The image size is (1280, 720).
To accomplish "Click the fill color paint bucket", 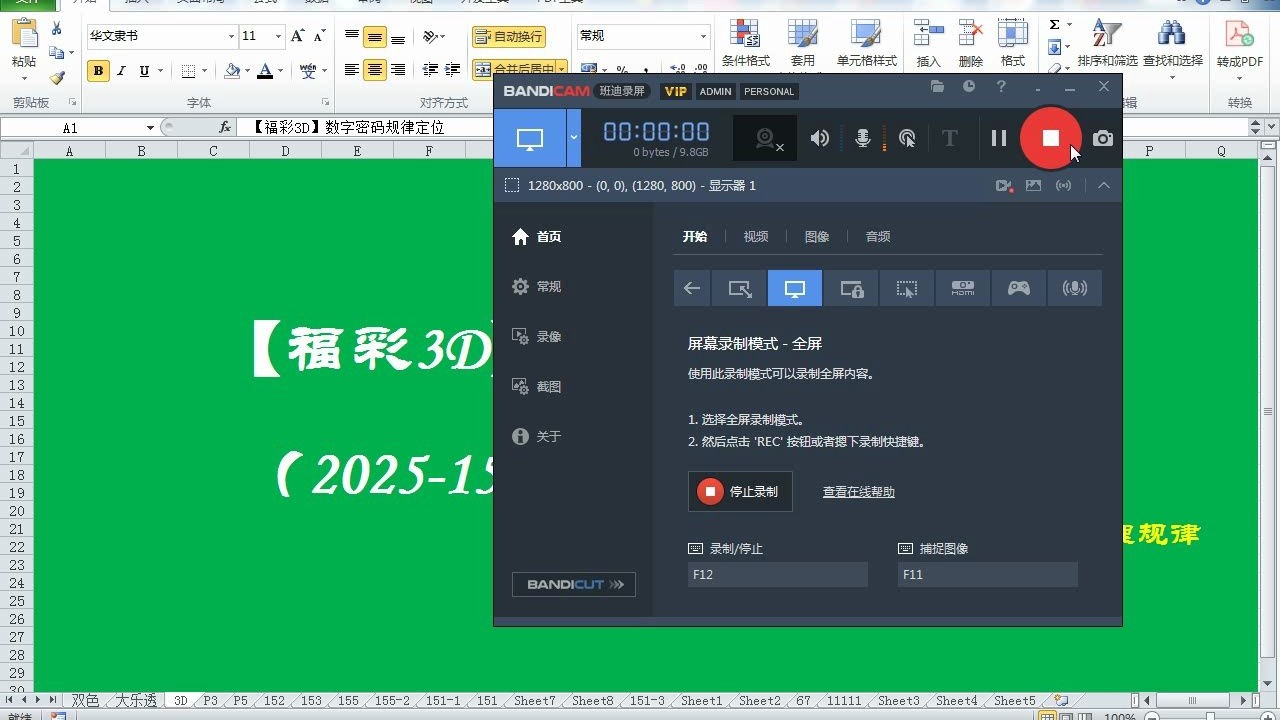I will 232,71.
